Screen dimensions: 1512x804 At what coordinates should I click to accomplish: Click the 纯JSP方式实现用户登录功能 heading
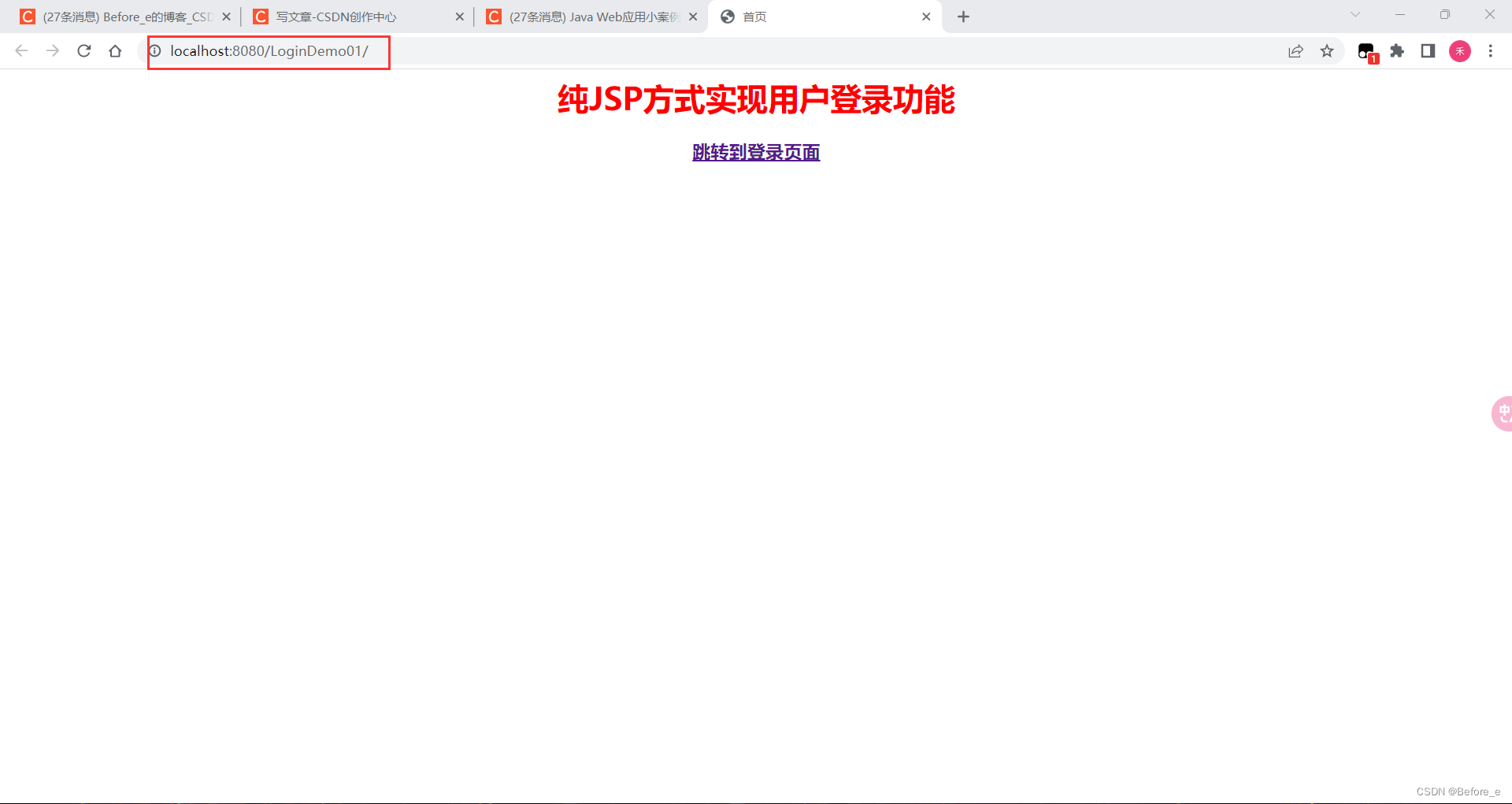[756, 100]
